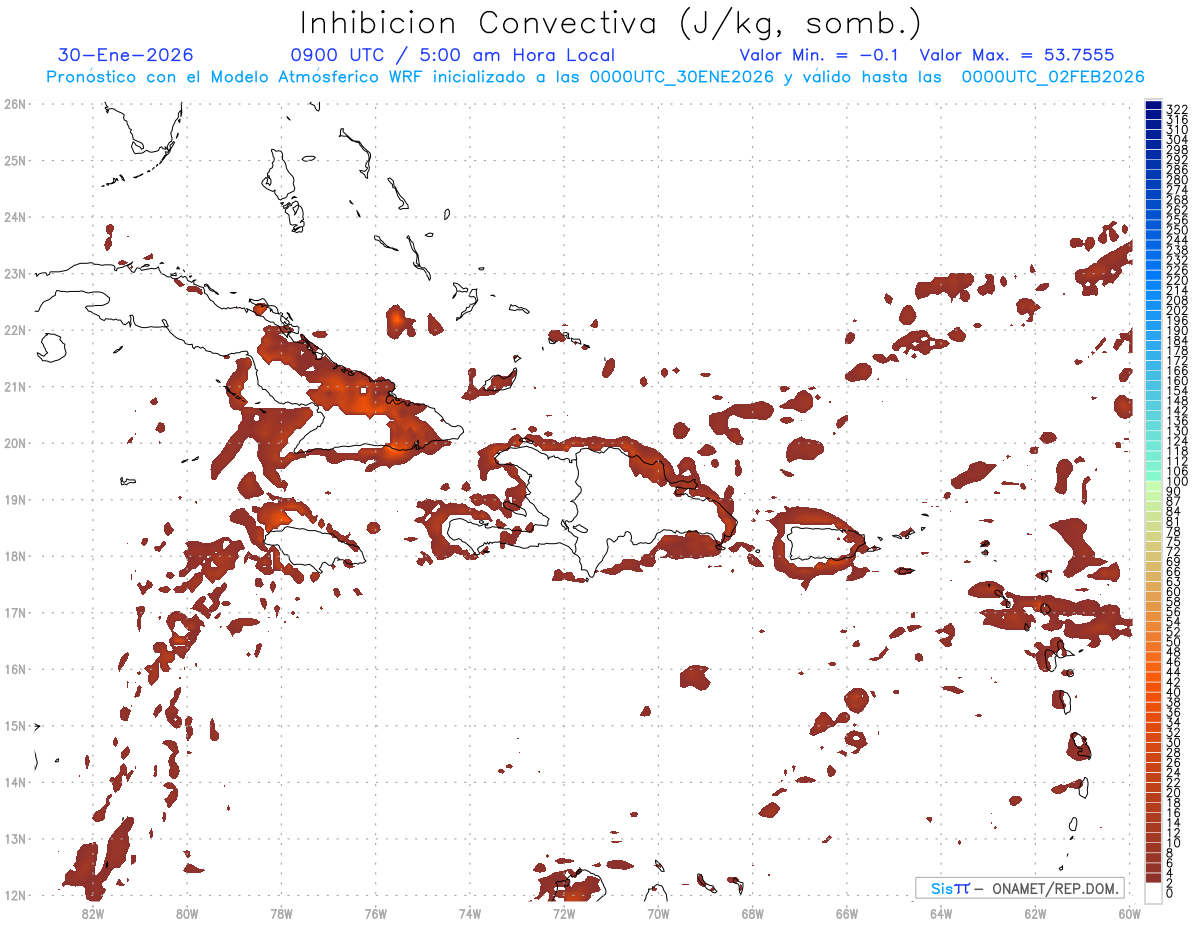Viewport: 1200px width, 927px height.
Task: Click the 74W longitude label
Action: 470,913
